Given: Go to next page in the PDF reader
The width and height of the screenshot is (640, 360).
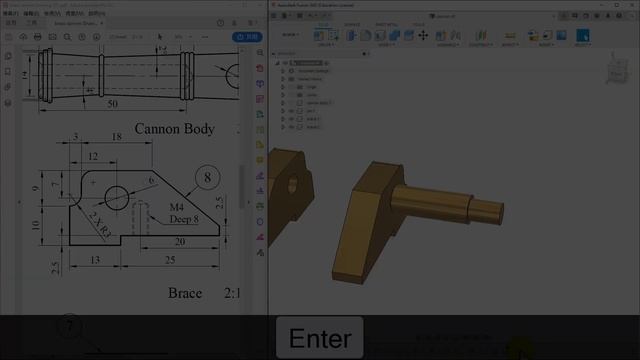Looking at the screenshot, I should (x=97, y=37).
